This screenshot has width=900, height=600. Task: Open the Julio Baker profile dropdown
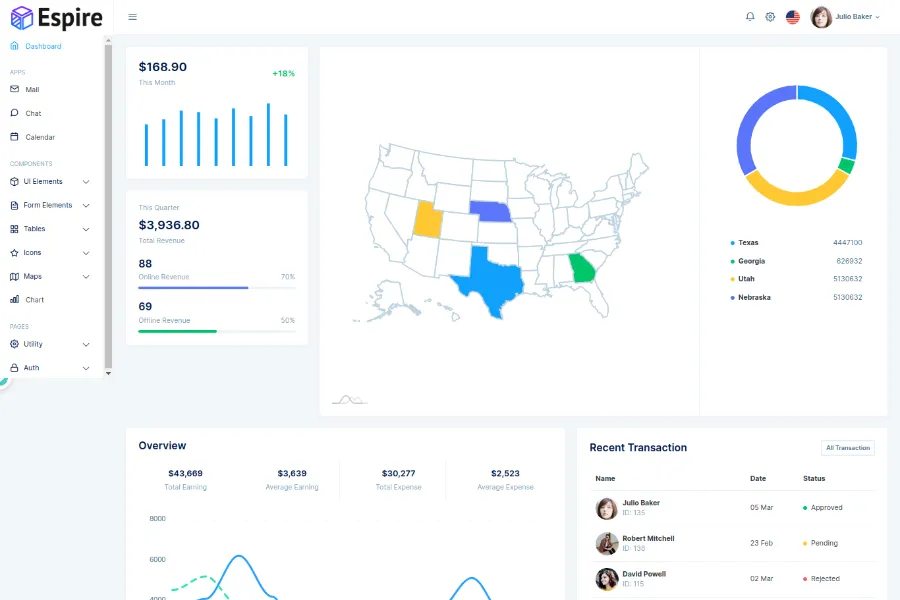(845, 17)
